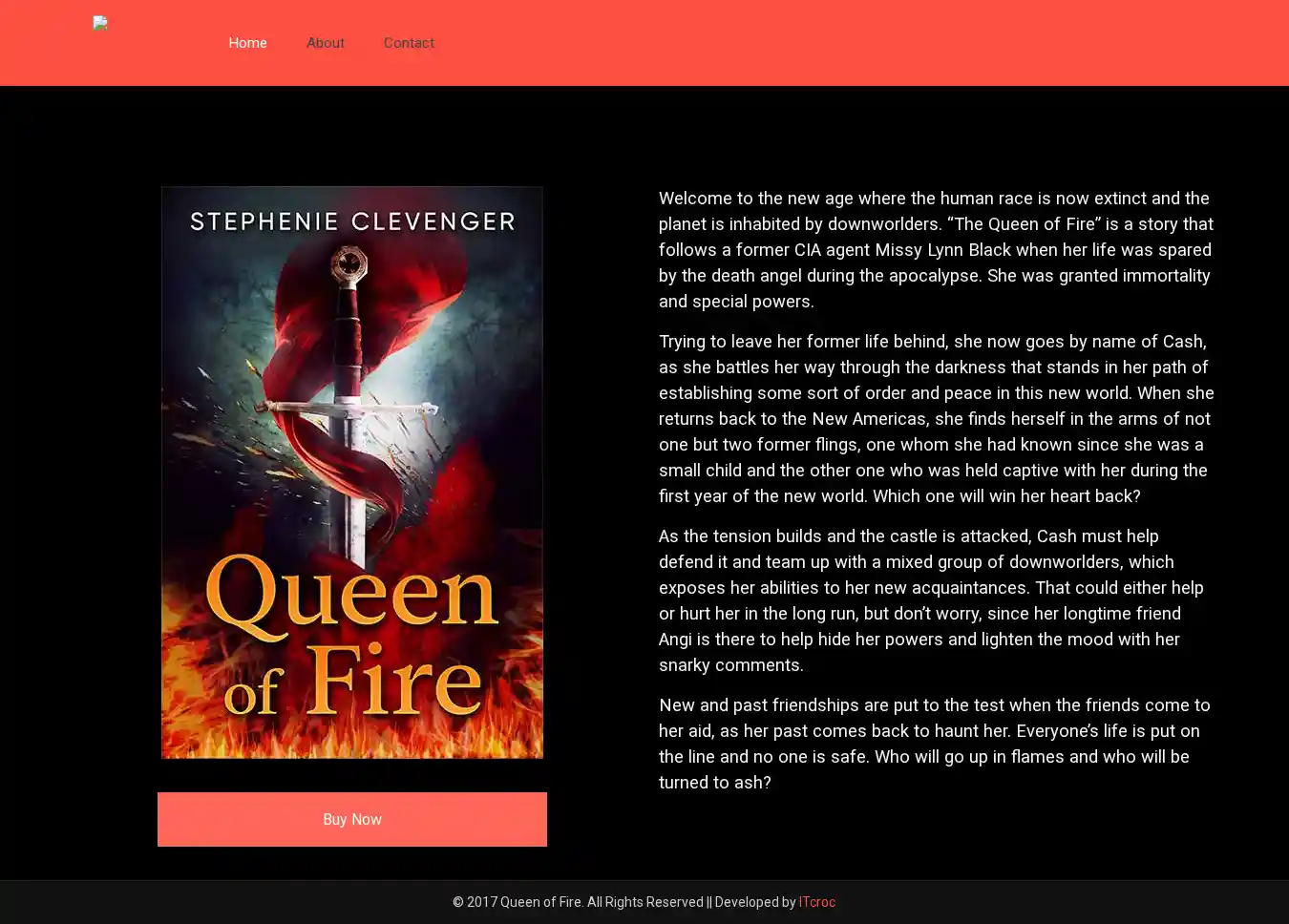Click the broken logo image in header
1289x924 pixels.
[x=100, y=24]
